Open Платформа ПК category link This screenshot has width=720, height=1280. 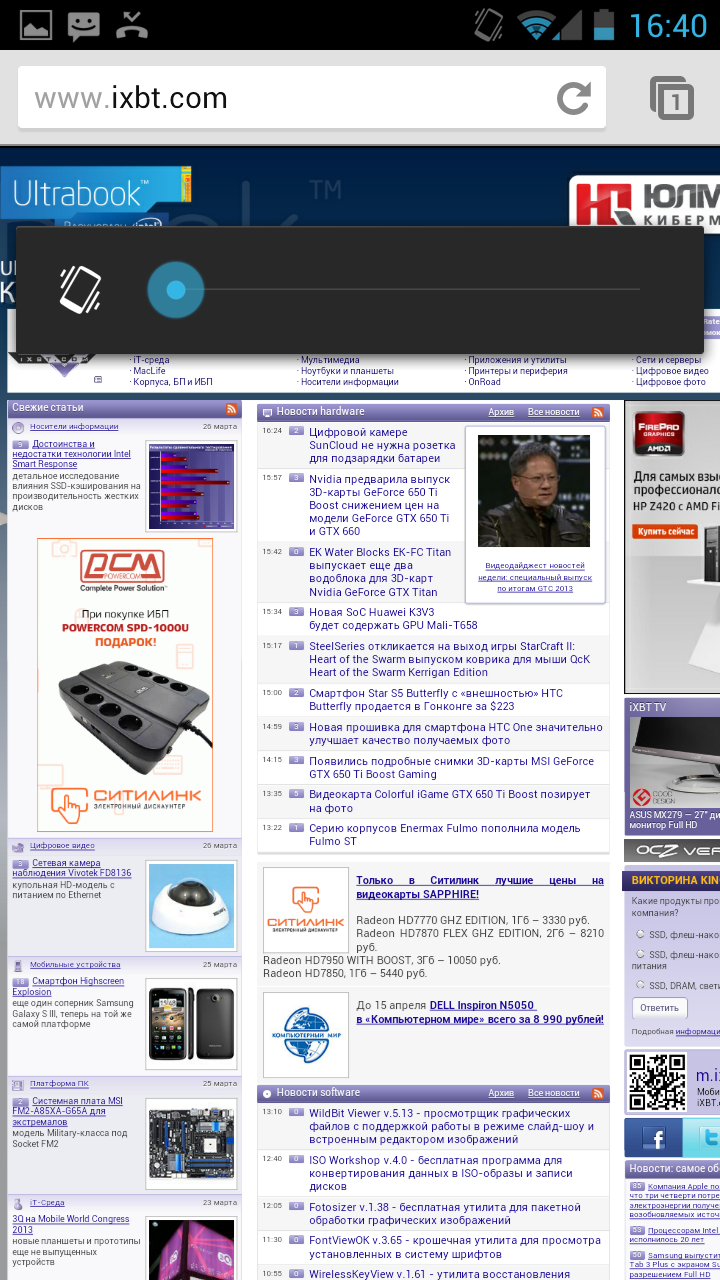pyautogui.click(x=59, y=1083)
